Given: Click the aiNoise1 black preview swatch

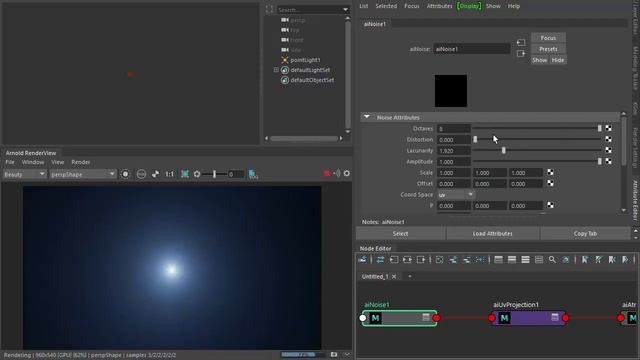Looking at the screenshot, I should tap(451, 91).
